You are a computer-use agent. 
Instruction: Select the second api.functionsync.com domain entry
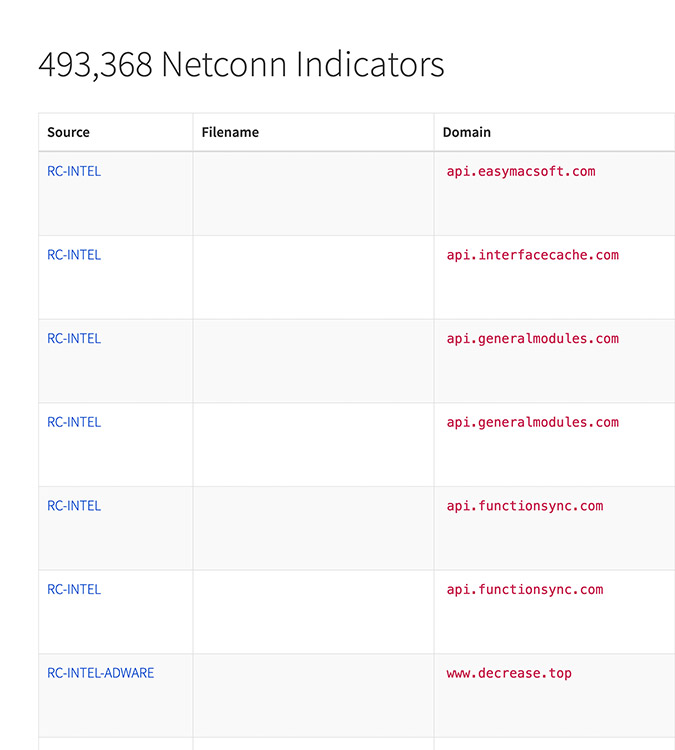pos(524,590)
